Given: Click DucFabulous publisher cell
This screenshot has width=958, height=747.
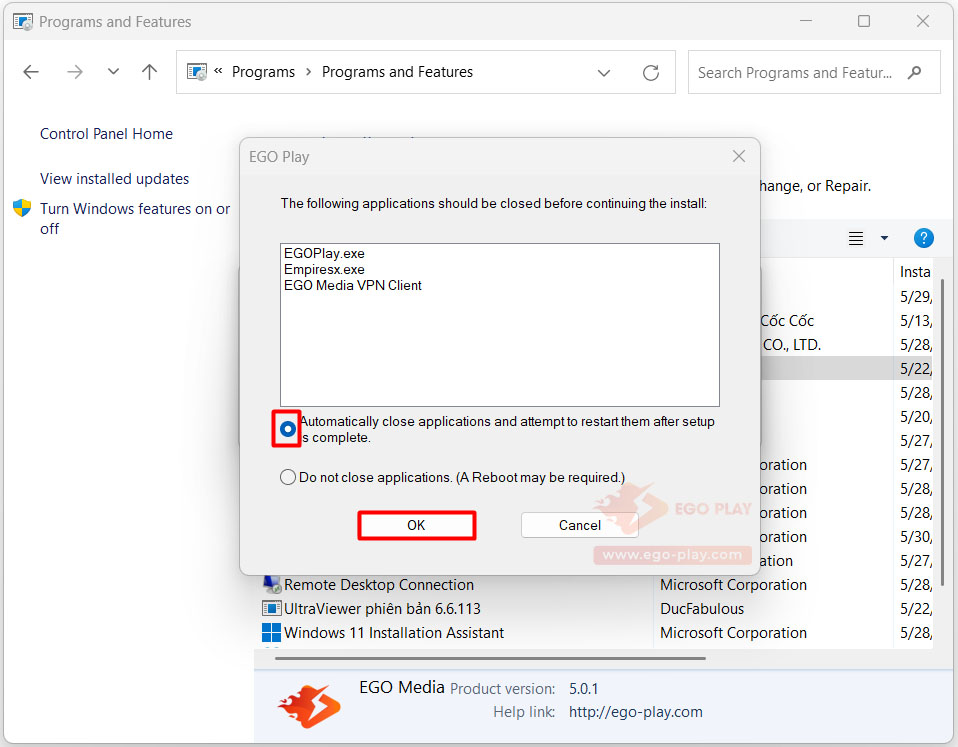Looking at the screenshot, I should click(x=702, y=609).
